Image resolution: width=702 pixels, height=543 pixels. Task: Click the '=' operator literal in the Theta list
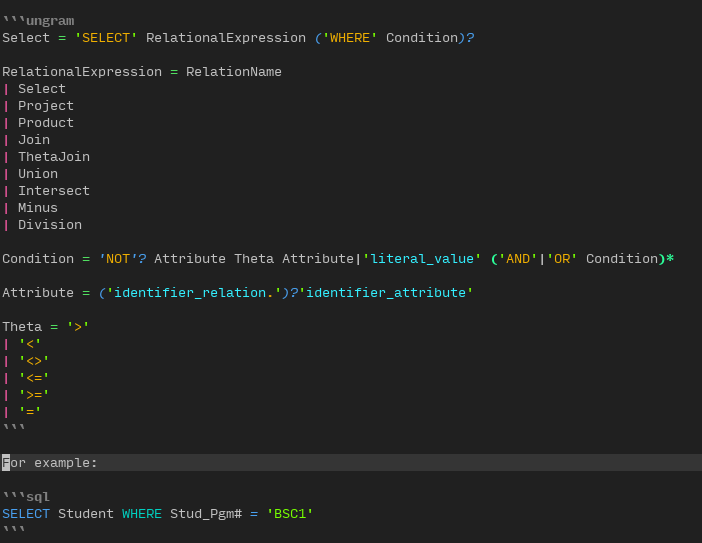(30, 412)
